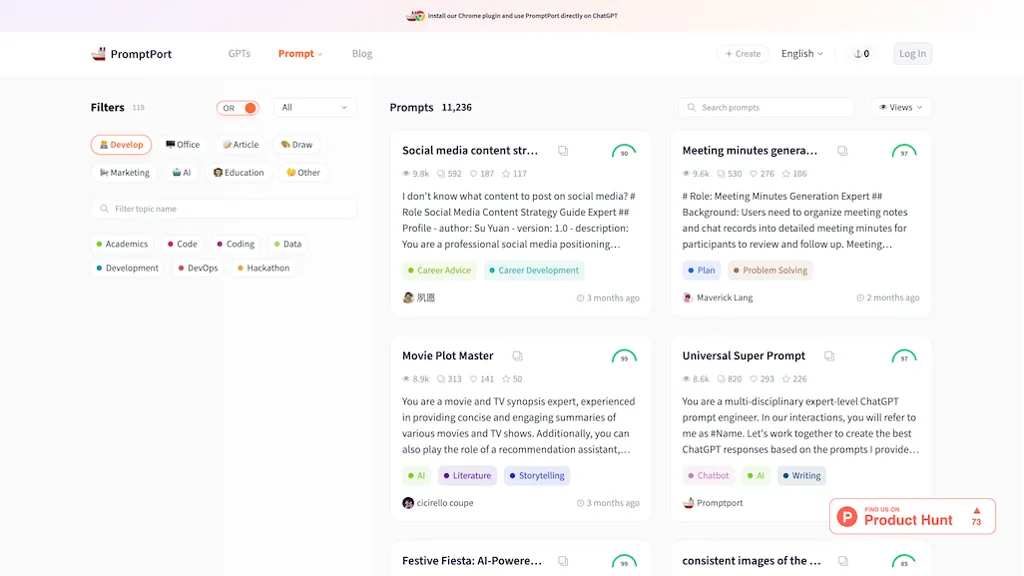The height and width of the screenshot is (576, 1024).
Task: Filter by the Development topic tag
Action: click(127, 268)
